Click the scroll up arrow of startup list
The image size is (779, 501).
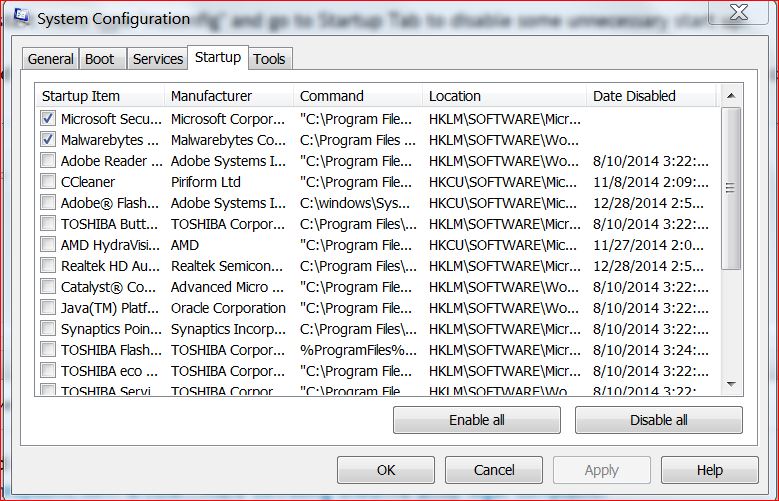tap(730, 95)
